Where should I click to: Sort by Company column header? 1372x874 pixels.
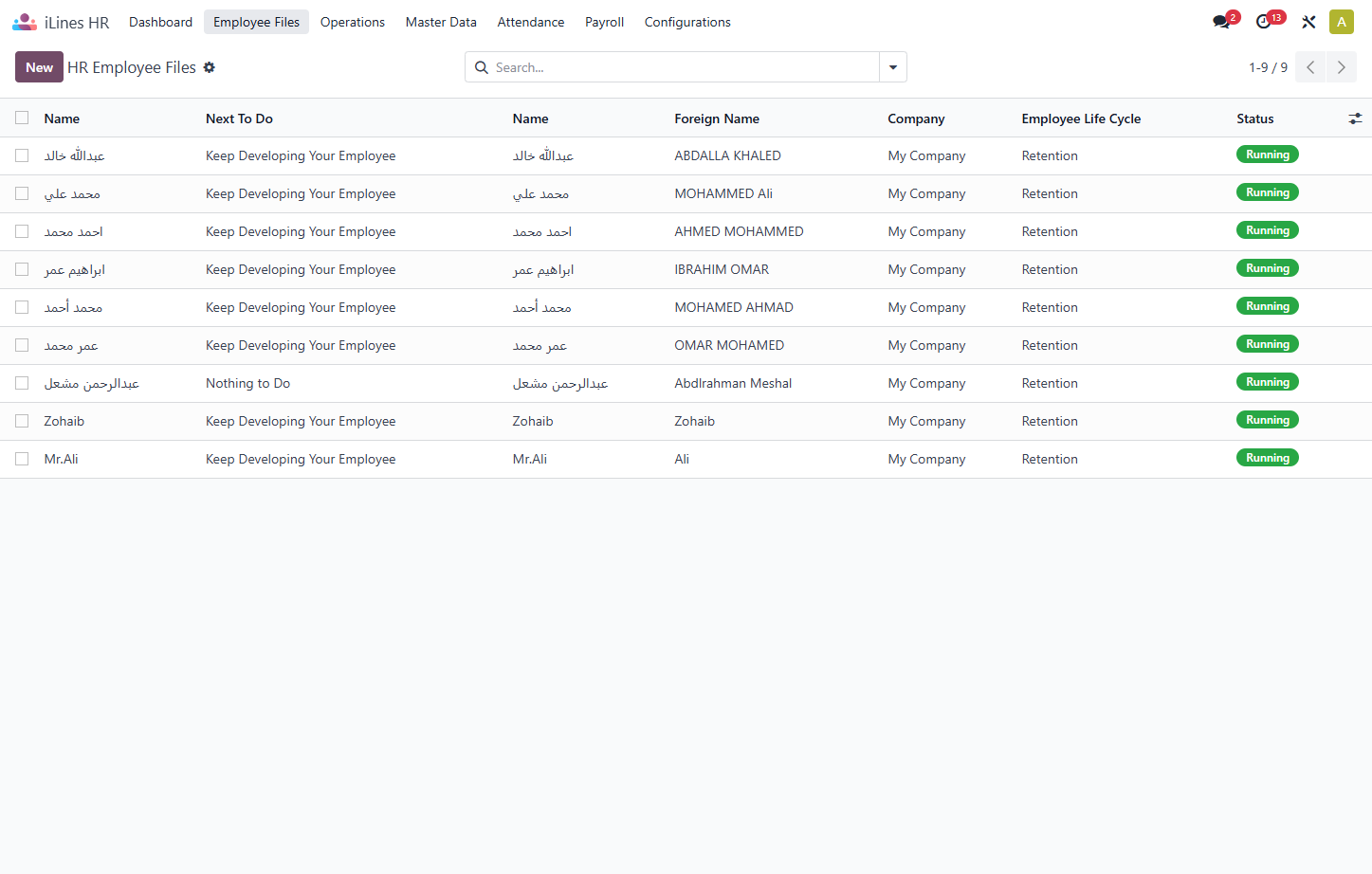pos(916,118)
